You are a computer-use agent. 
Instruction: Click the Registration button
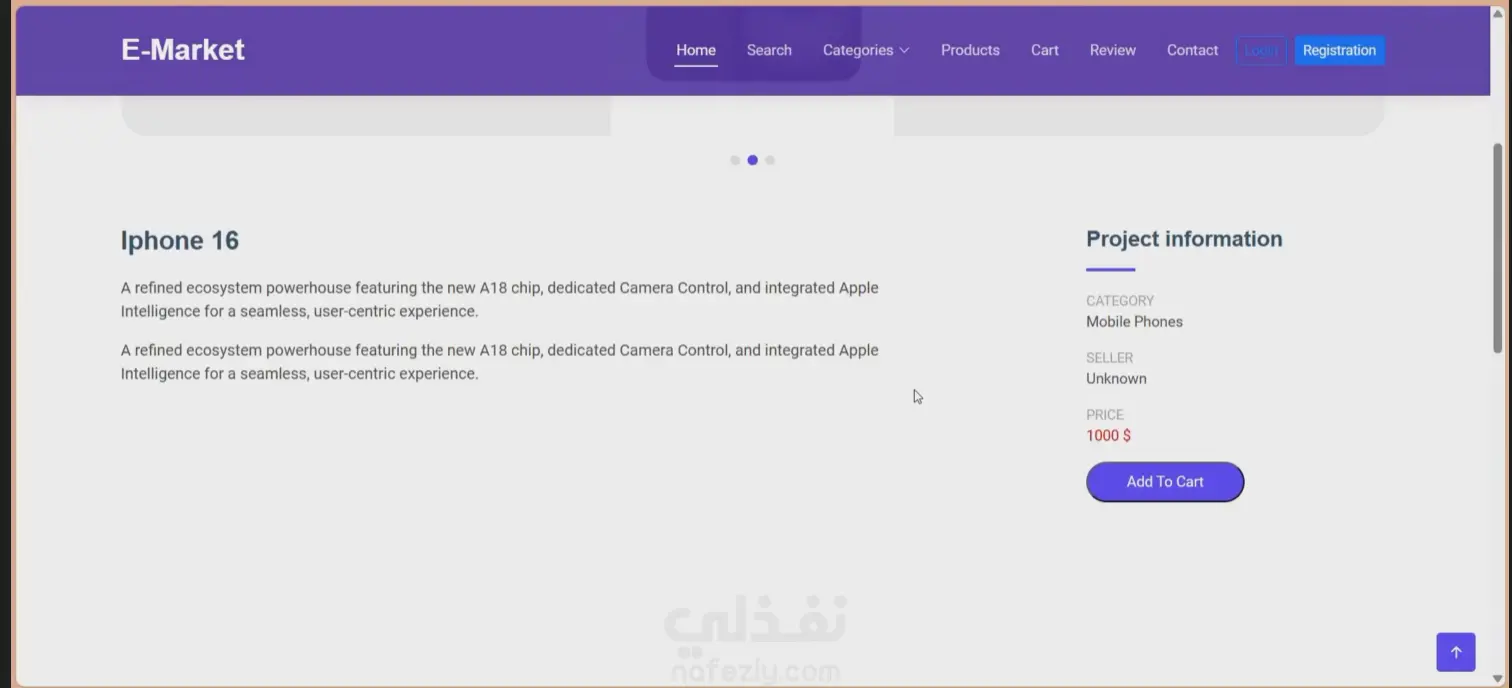pos(1339,51)
